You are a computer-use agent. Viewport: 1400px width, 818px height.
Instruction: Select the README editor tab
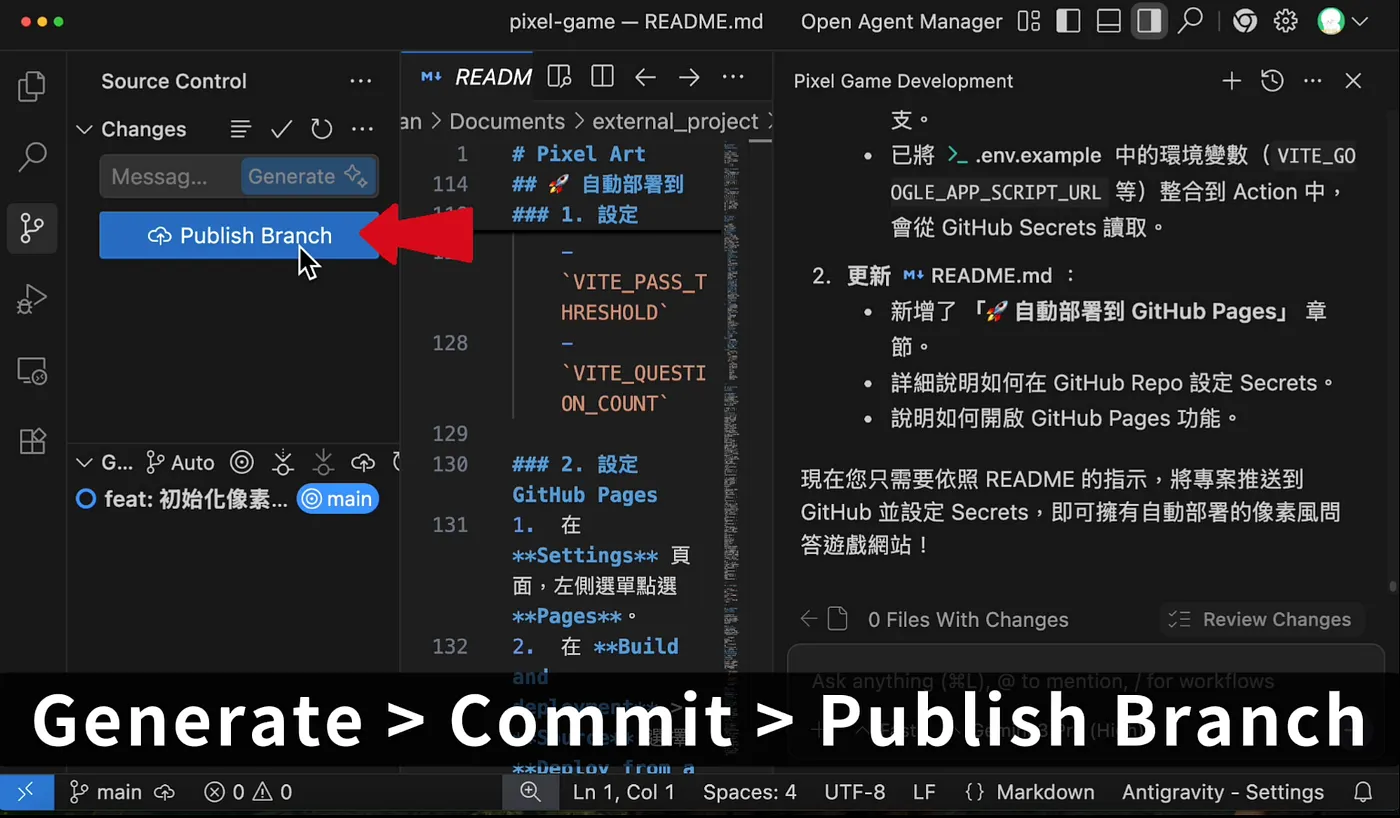pos(476,77)
